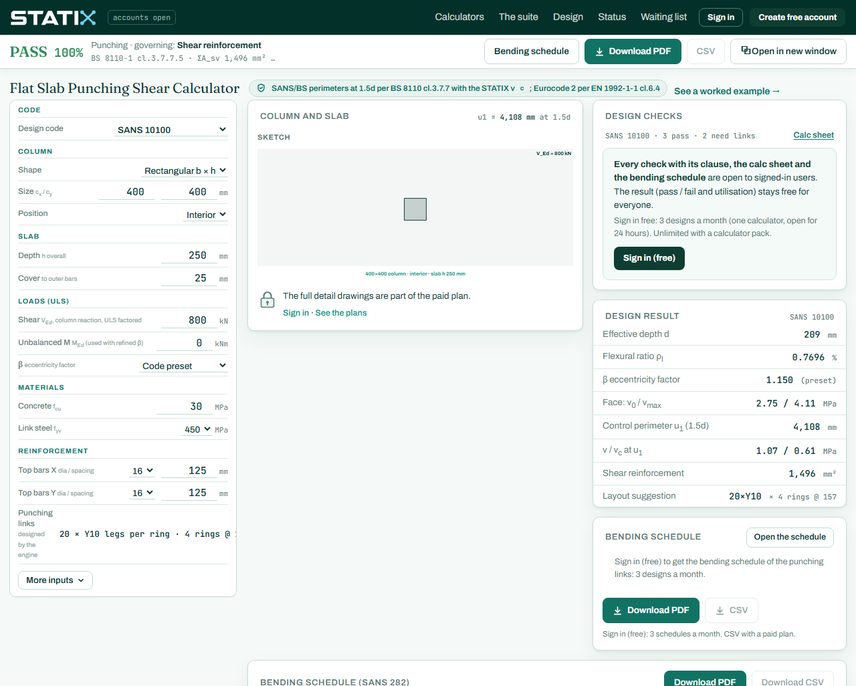Expand More inputs
Screen dimensions: 856x686
click(x=55, y=580)
